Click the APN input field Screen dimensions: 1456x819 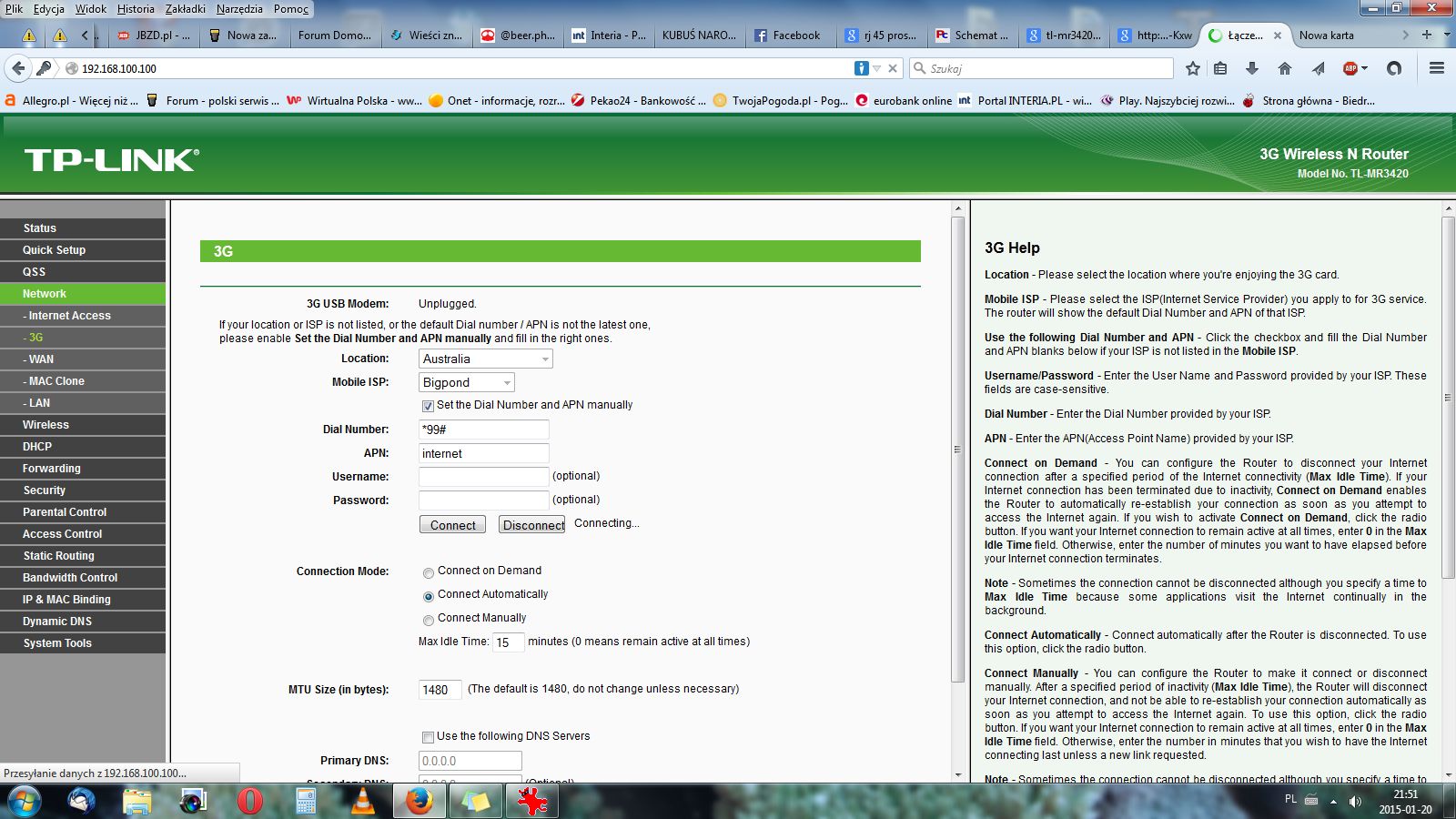483,453
